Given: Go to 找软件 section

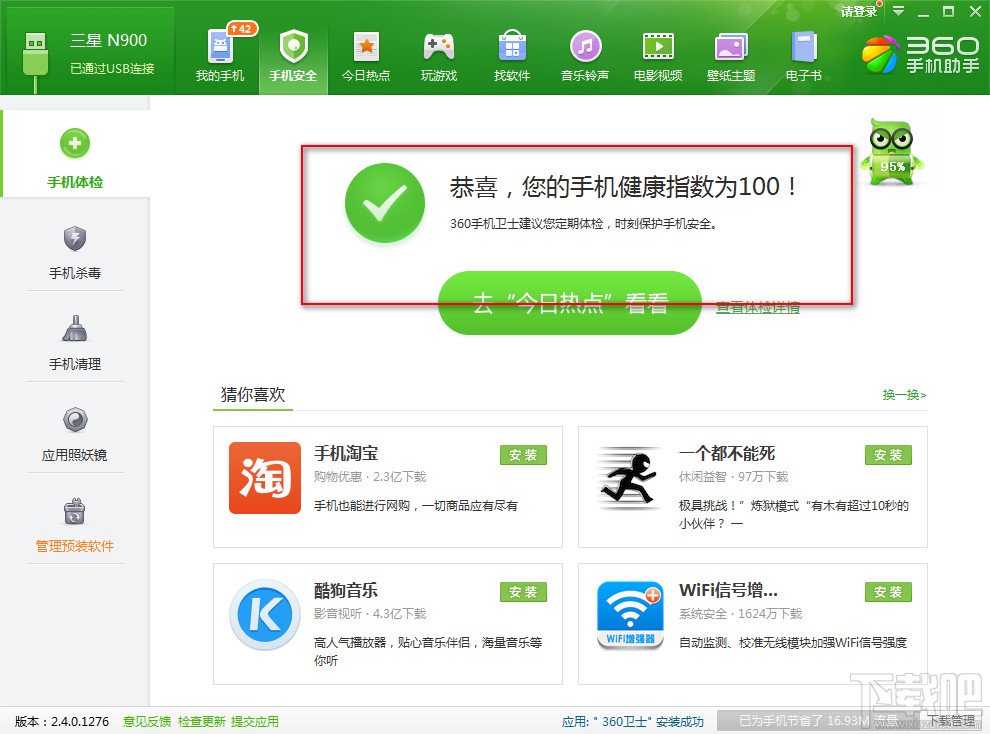Looking at the screenshot, I should [x=512, y=56].
